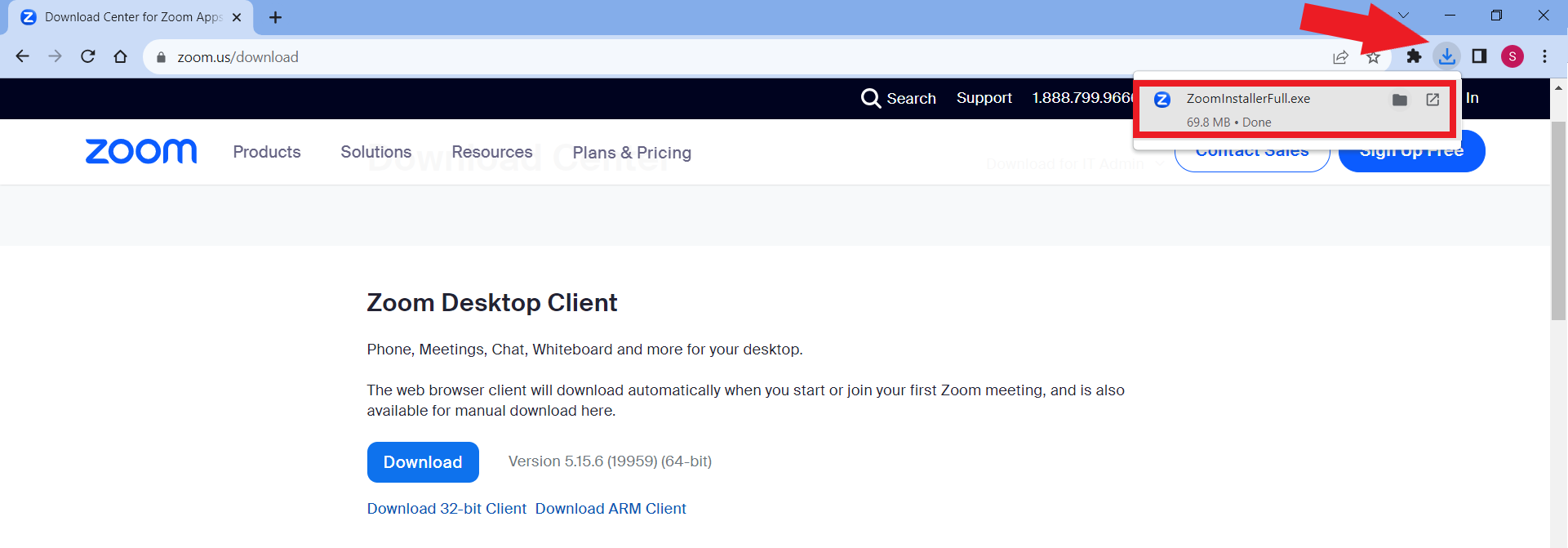Screen dimensions: 1568x548
Task: Open a new browser tab
Action: coord(276,17)
